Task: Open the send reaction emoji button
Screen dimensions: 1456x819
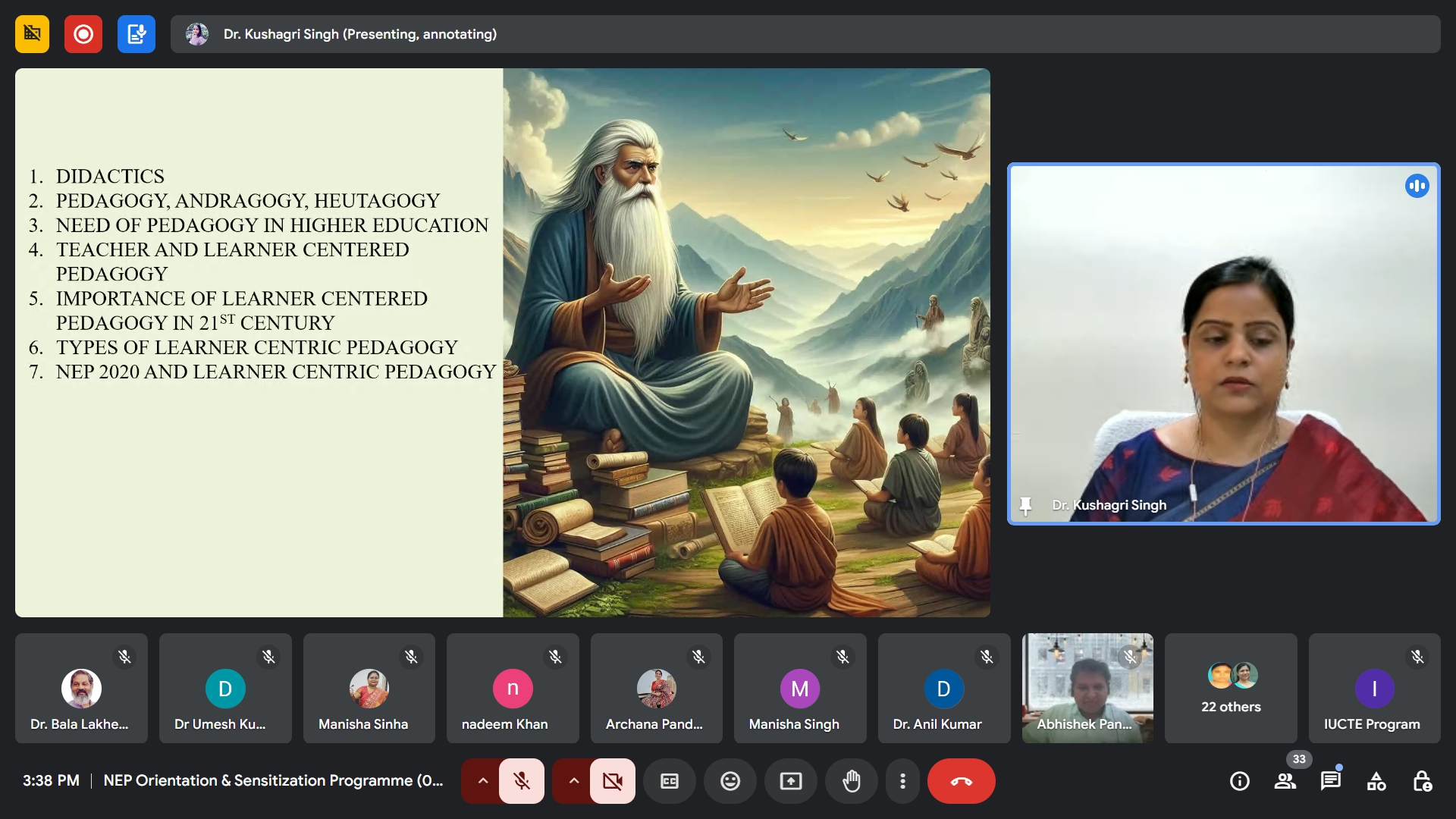Action: [730, 781]
